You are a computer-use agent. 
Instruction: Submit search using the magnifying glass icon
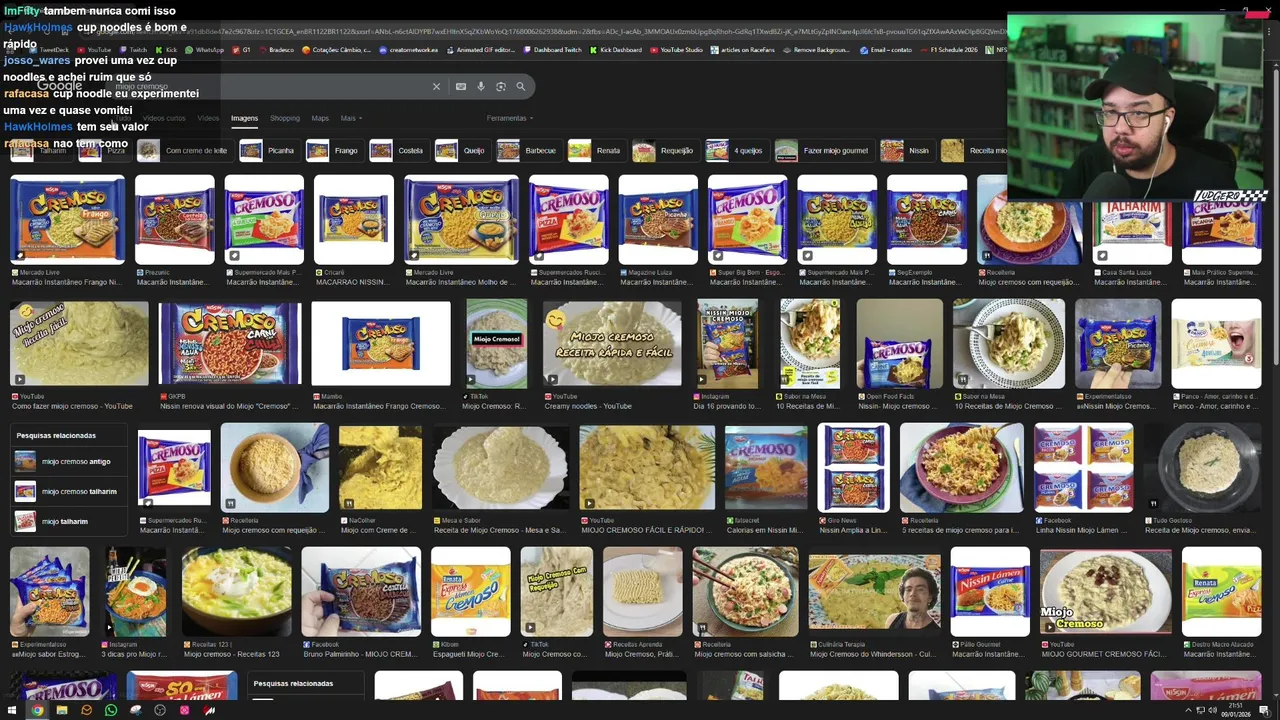click(x=521, y=87)
